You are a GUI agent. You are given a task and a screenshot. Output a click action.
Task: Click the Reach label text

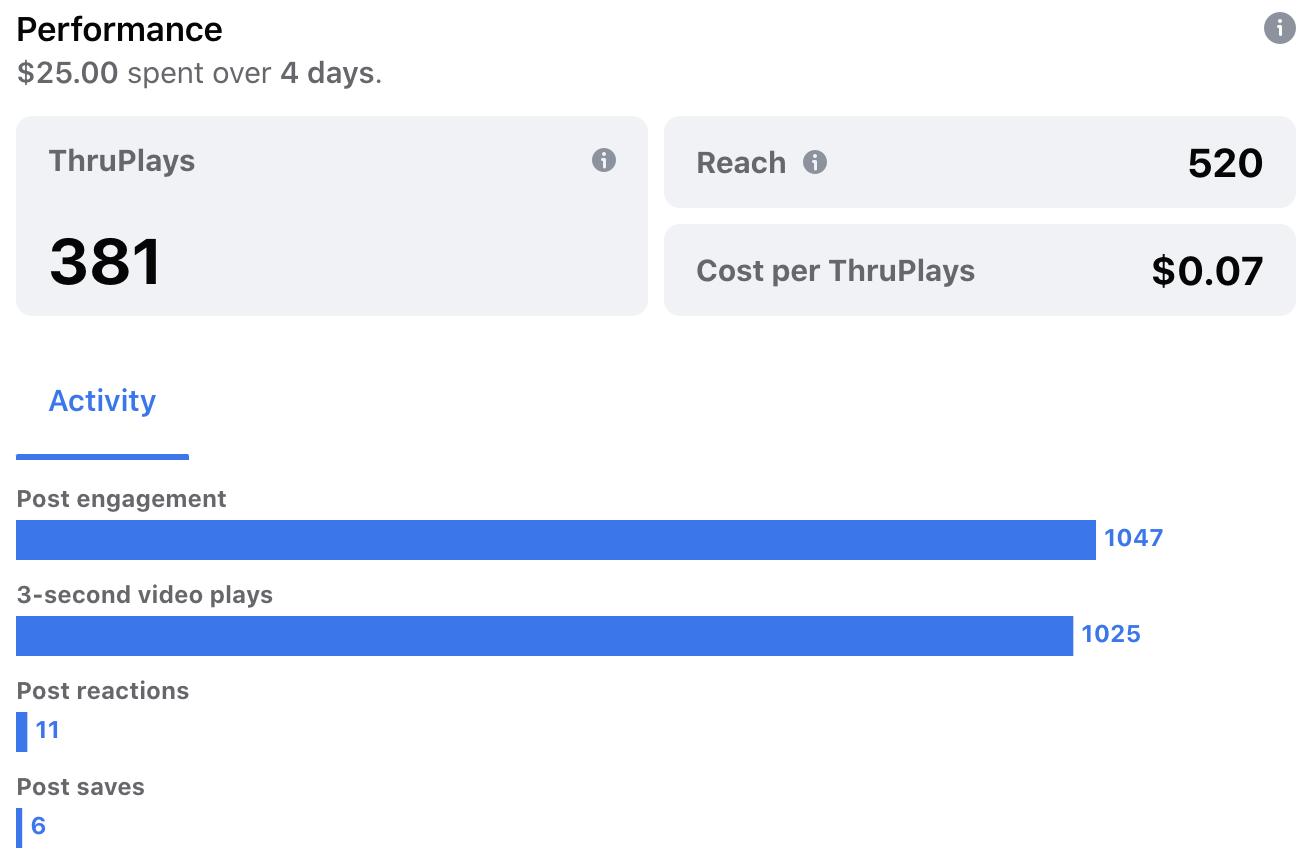tap(741, 163)
